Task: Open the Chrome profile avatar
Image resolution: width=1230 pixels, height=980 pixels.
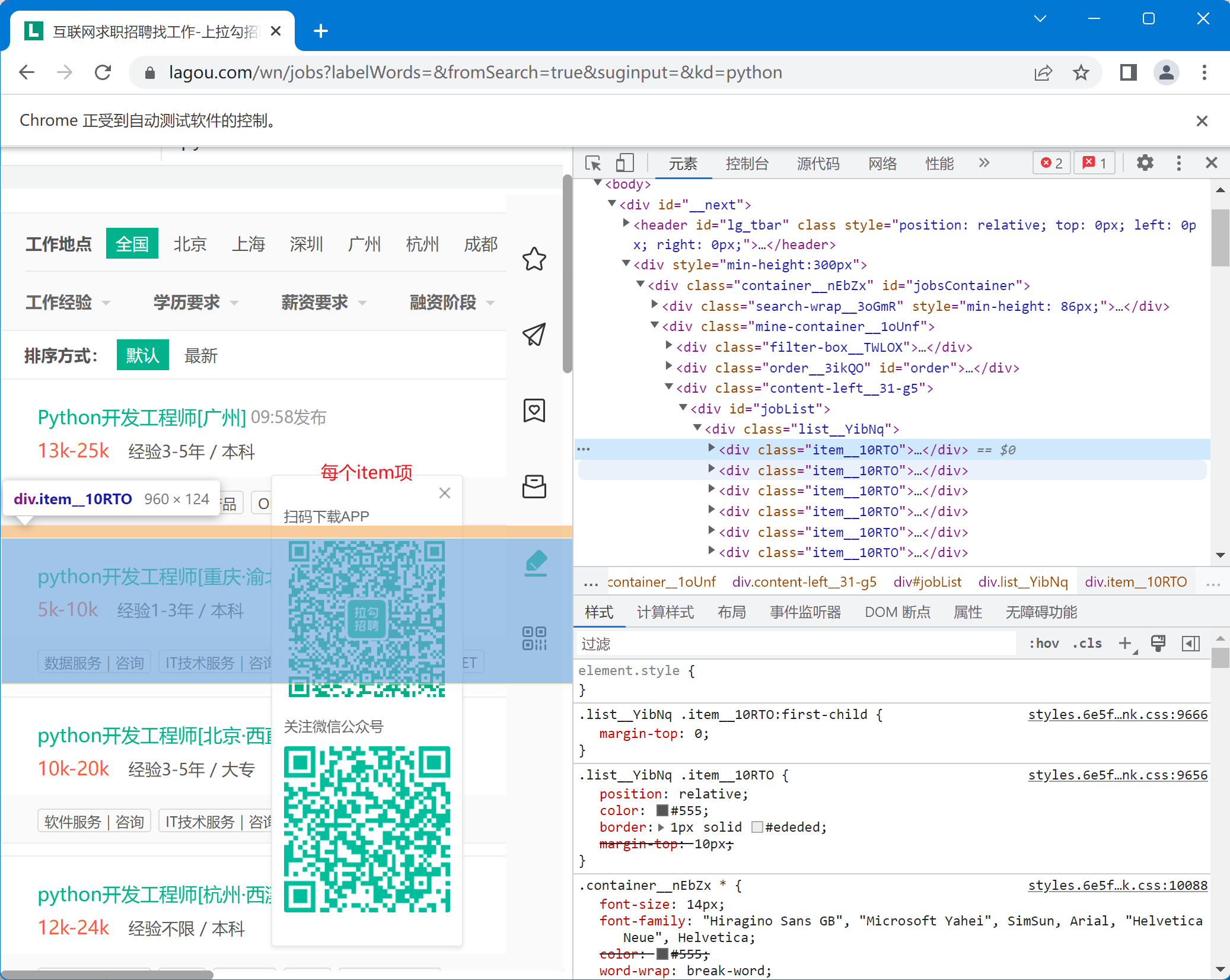Action: point(1166,72)
